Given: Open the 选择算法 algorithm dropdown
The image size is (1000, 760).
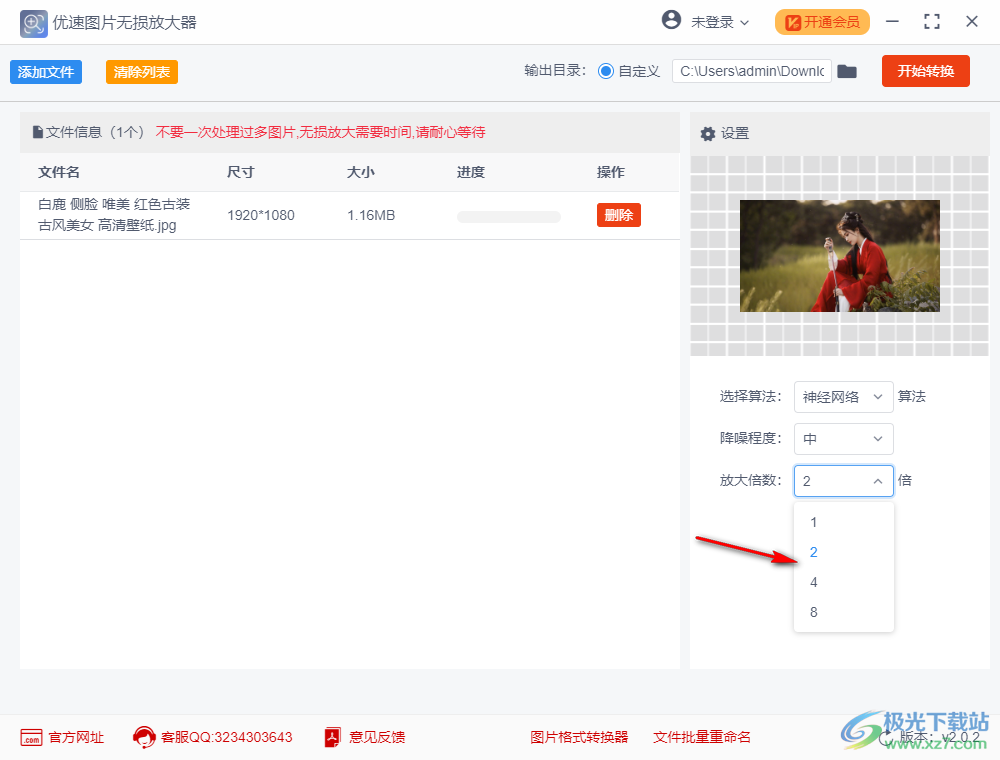Looking at the screenshot, I should pos(843,397).
